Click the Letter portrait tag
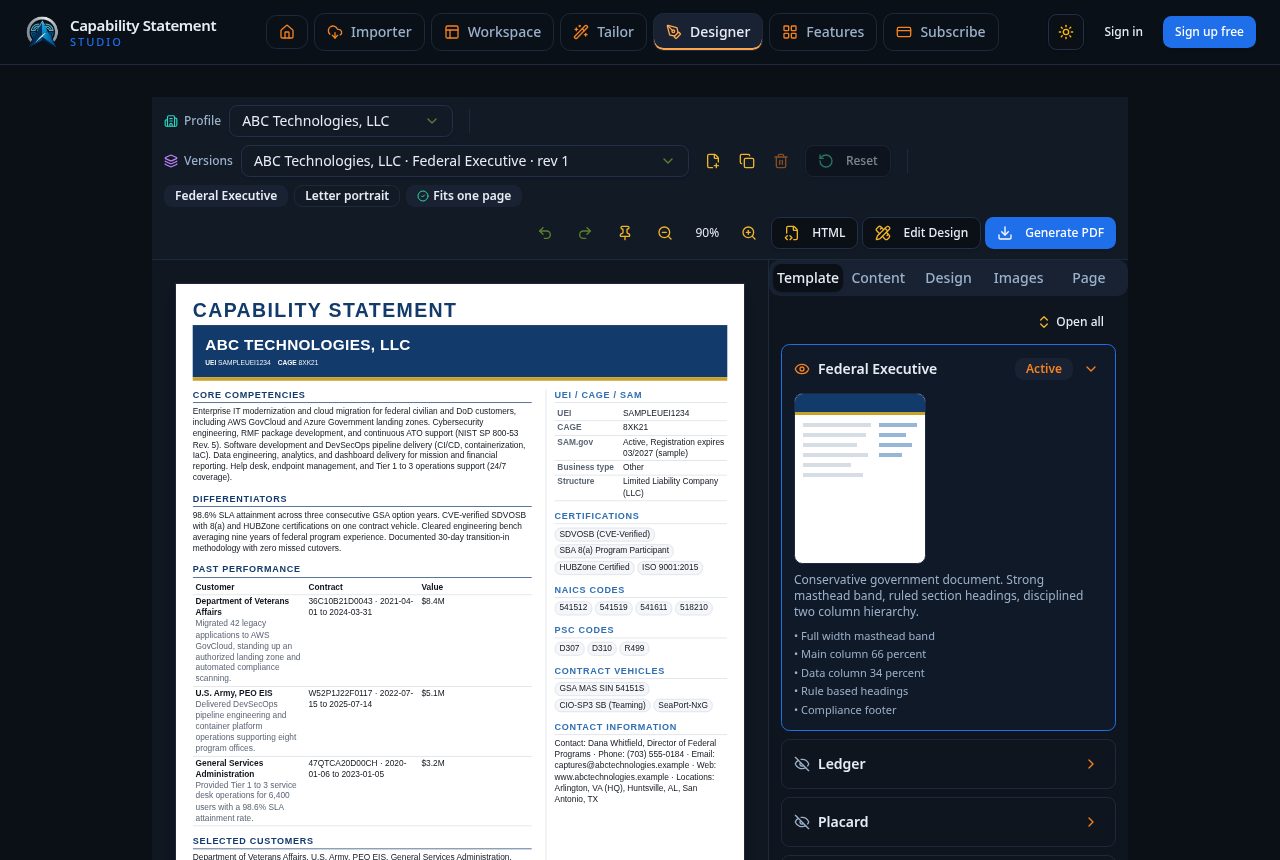Image resolution: width=1280 pixels, height=860 pixels. 347,196
